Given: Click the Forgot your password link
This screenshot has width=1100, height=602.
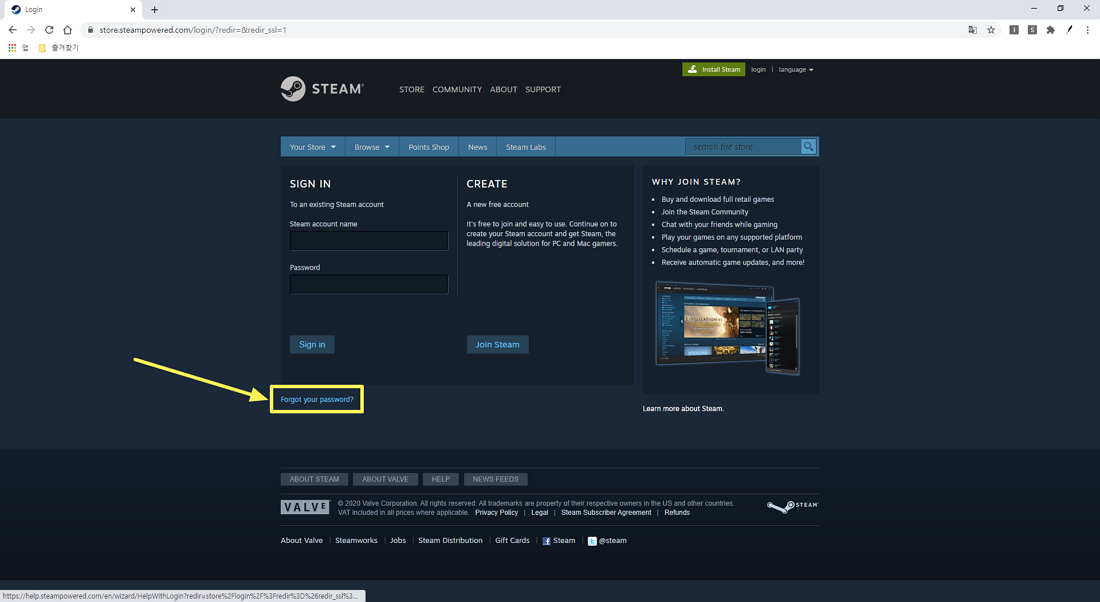Looking at the screenshot, I should [317, 399].
